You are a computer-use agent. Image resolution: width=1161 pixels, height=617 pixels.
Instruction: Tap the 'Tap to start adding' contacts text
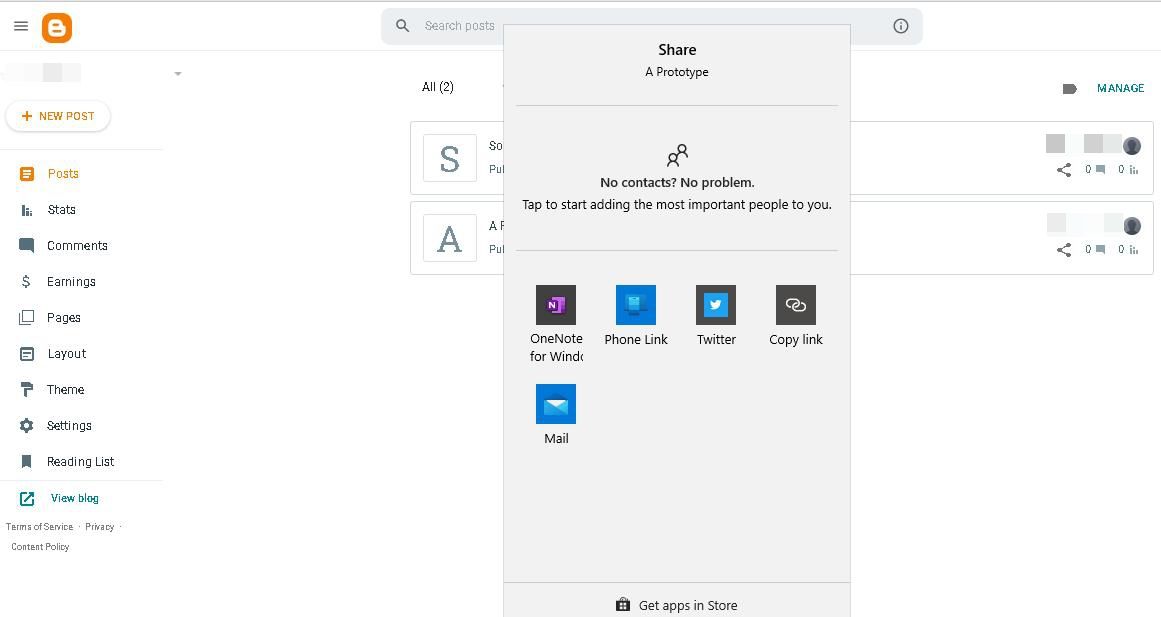[x=677, y=204]
